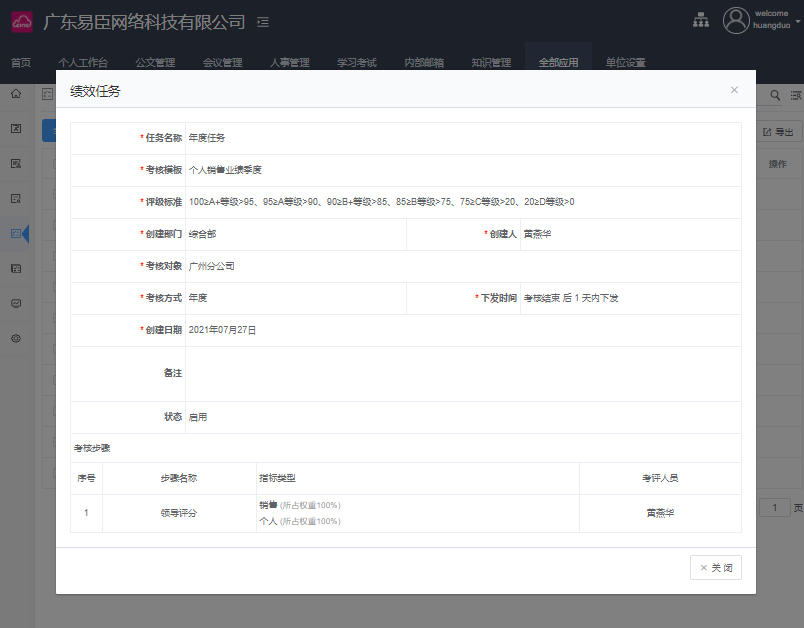The width and height of the screenshot is (804, 628).
Task: Click the fourth sidebar form icon
Action: click(16, 198)
